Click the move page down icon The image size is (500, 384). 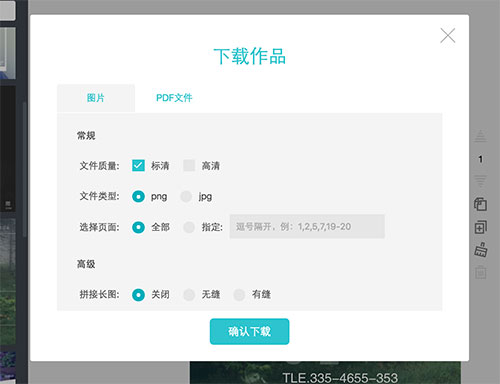pyautogui.click(x=480, y=181)
